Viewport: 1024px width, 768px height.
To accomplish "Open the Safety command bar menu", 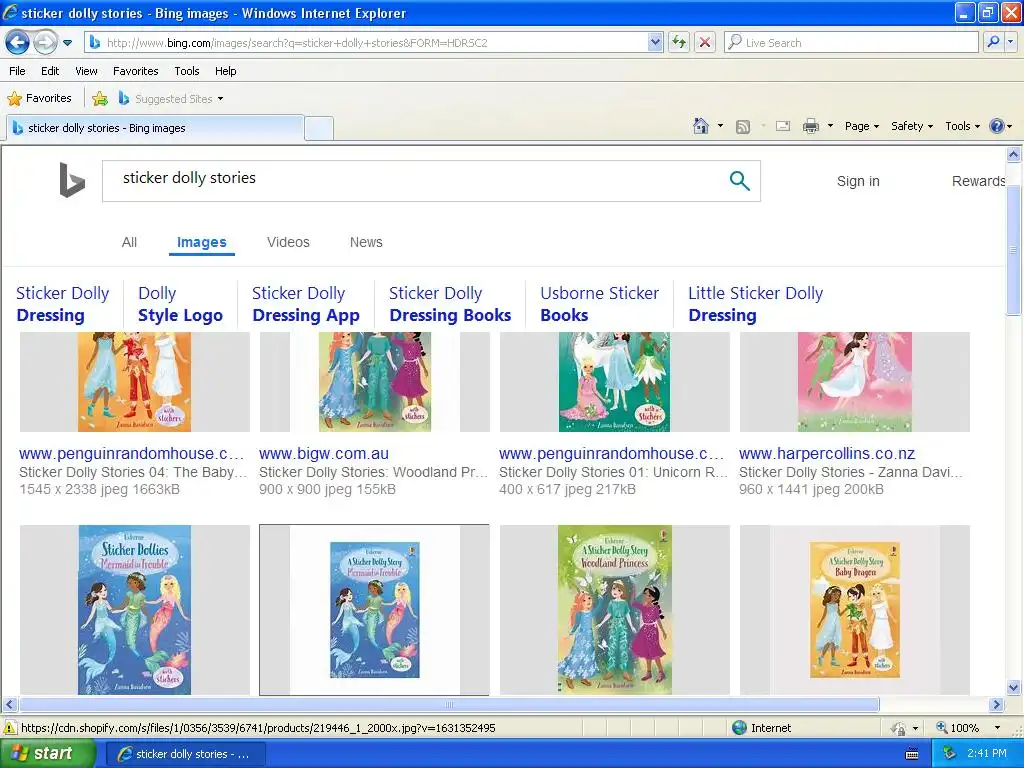I will coord(912,126).
